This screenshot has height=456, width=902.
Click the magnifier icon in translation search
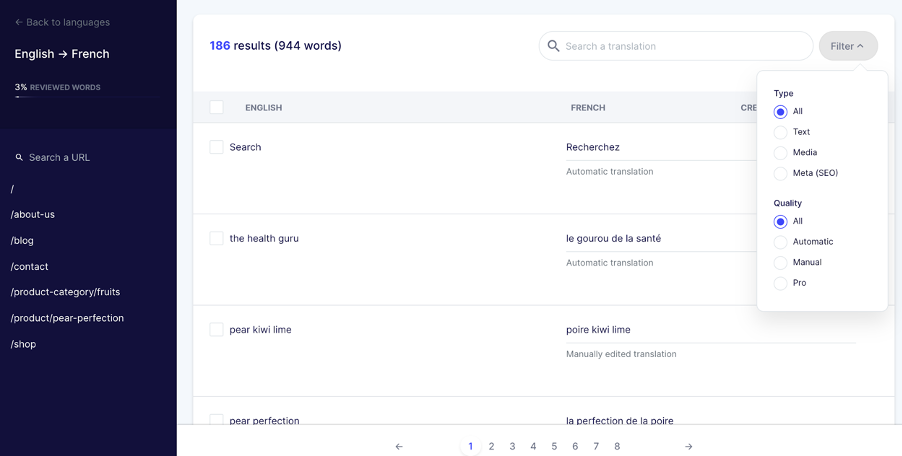tap(553, 46)
